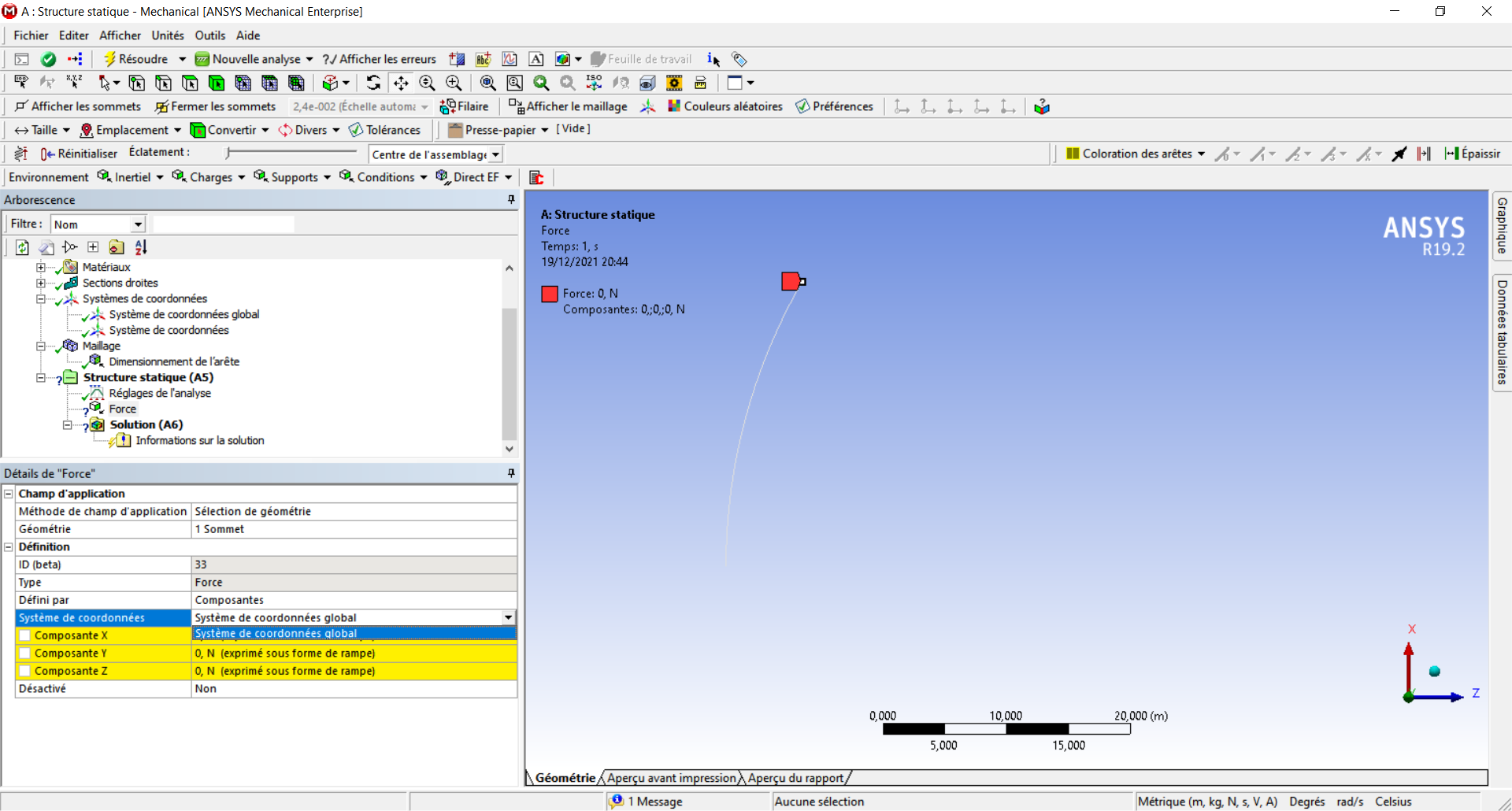The height and width of the screenshot is (811, 1512).
Task: Insert a chart with the graph icon
Action: (x=510, y=59)
